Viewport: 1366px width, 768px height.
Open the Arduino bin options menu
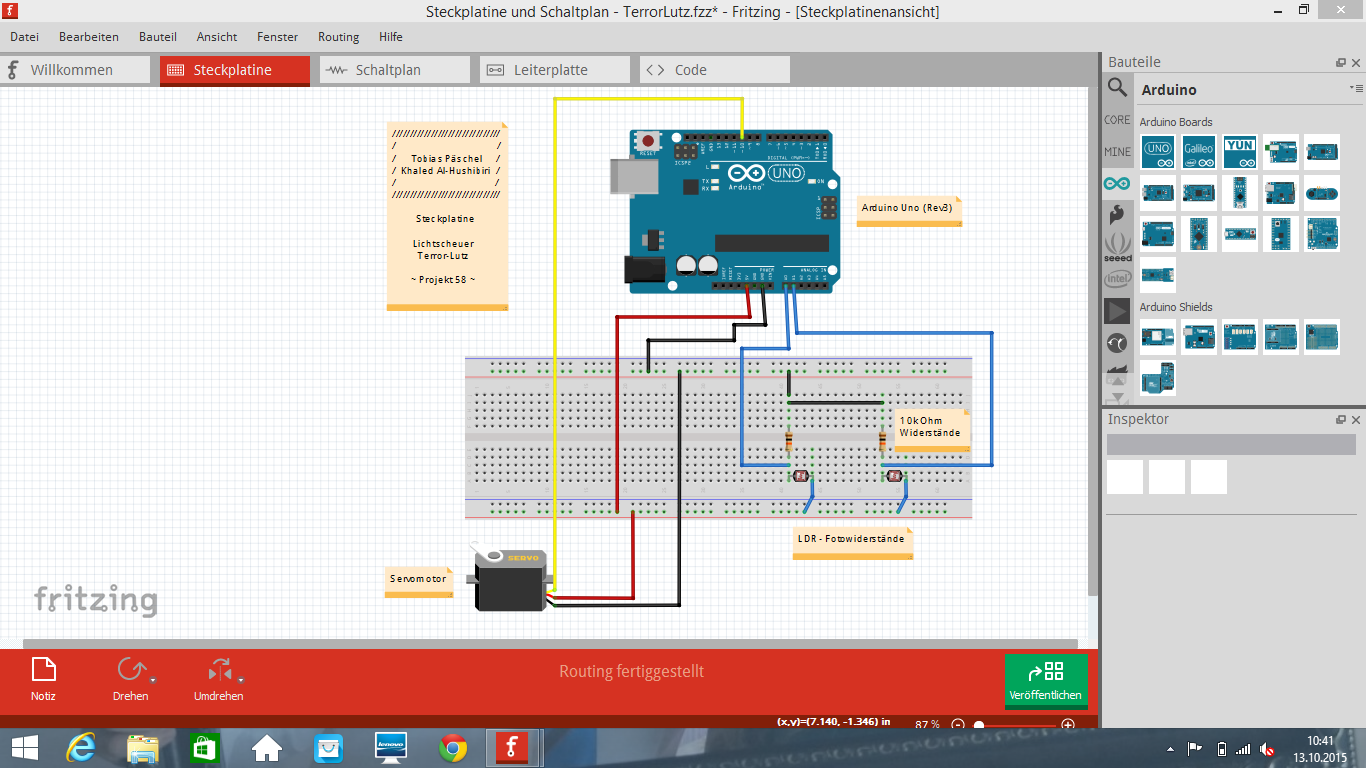tap(1355, 88)
